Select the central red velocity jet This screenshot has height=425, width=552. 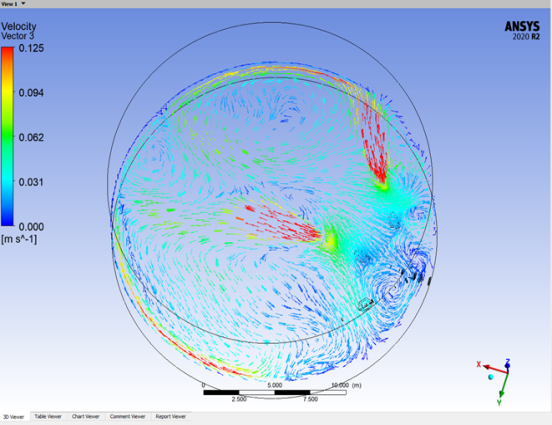(x=283, y=224)
